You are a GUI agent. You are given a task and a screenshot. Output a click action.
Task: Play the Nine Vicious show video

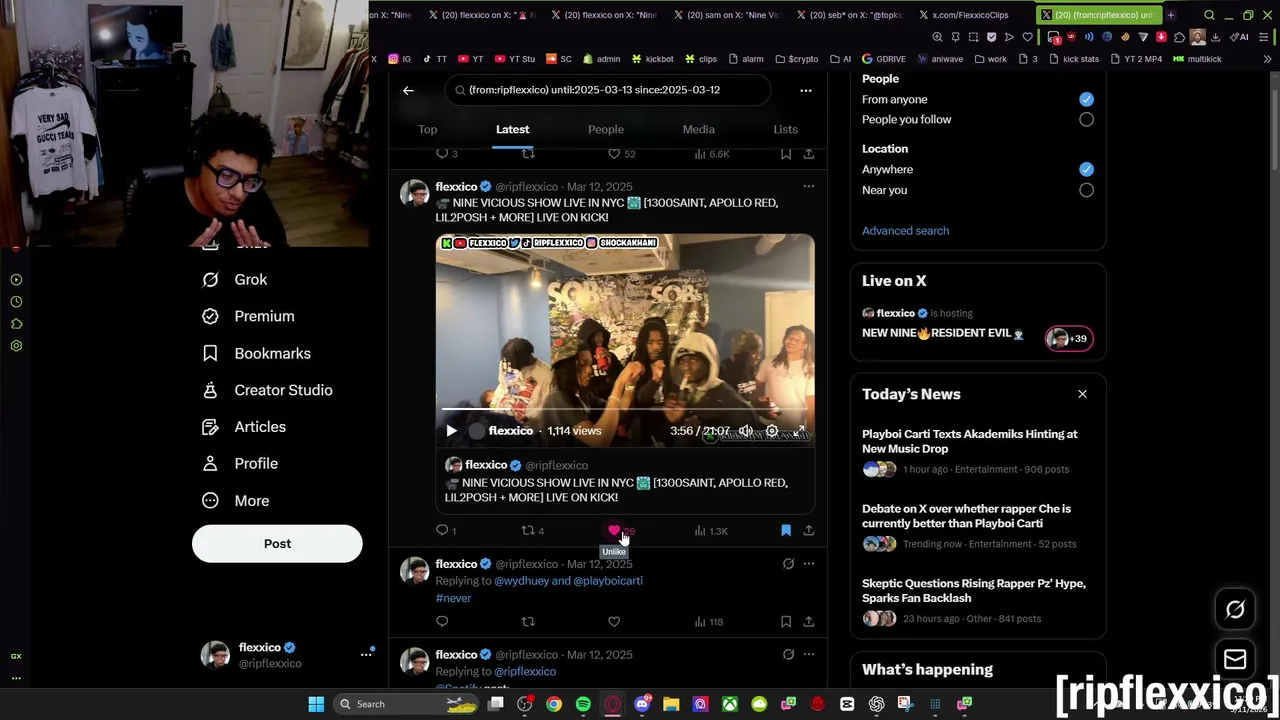tap(451, 431)
